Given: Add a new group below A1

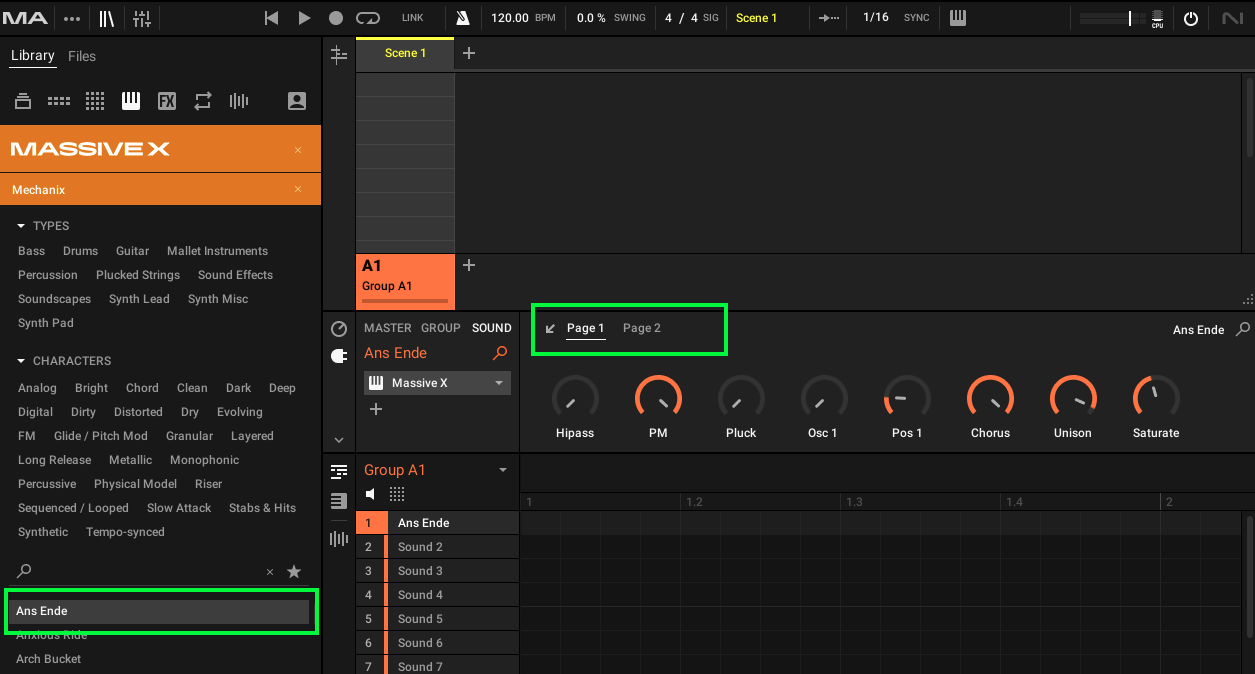Looking at the screenshot, I should coord(469,265).
